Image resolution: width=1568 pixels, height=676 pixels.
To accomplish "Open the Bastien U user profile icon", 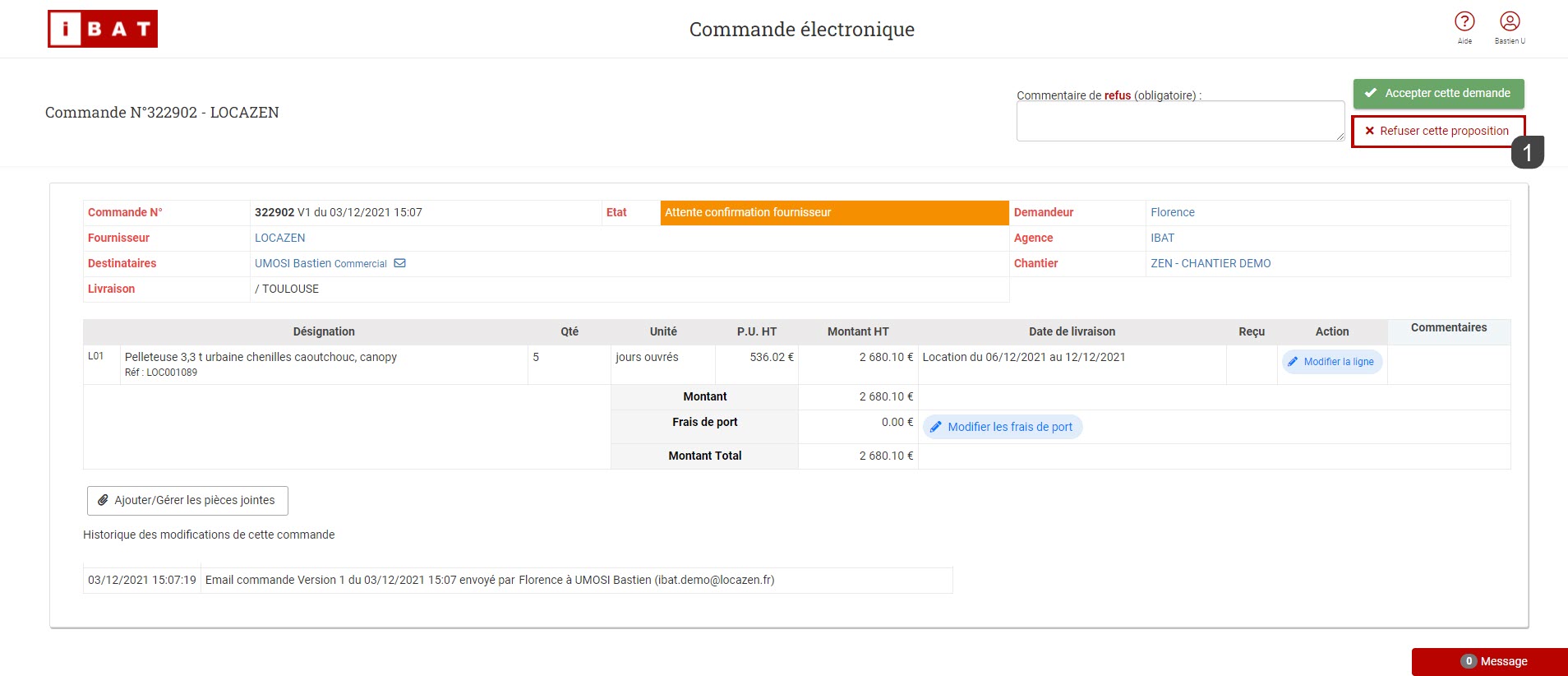I will point(1510,22).
